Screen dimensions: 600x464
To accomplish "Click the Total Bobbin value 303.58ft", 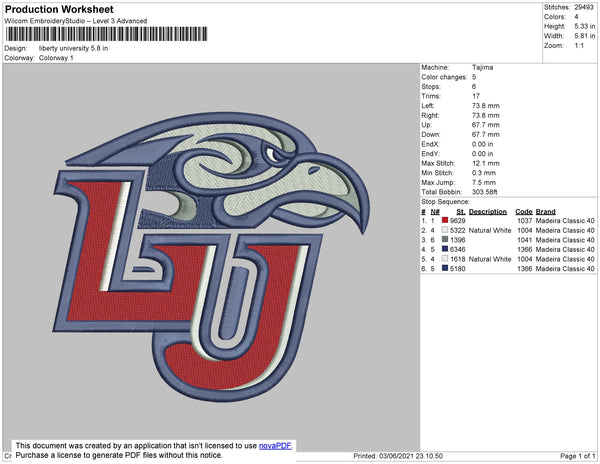I will pyautogui.click(x=484, y=192).
